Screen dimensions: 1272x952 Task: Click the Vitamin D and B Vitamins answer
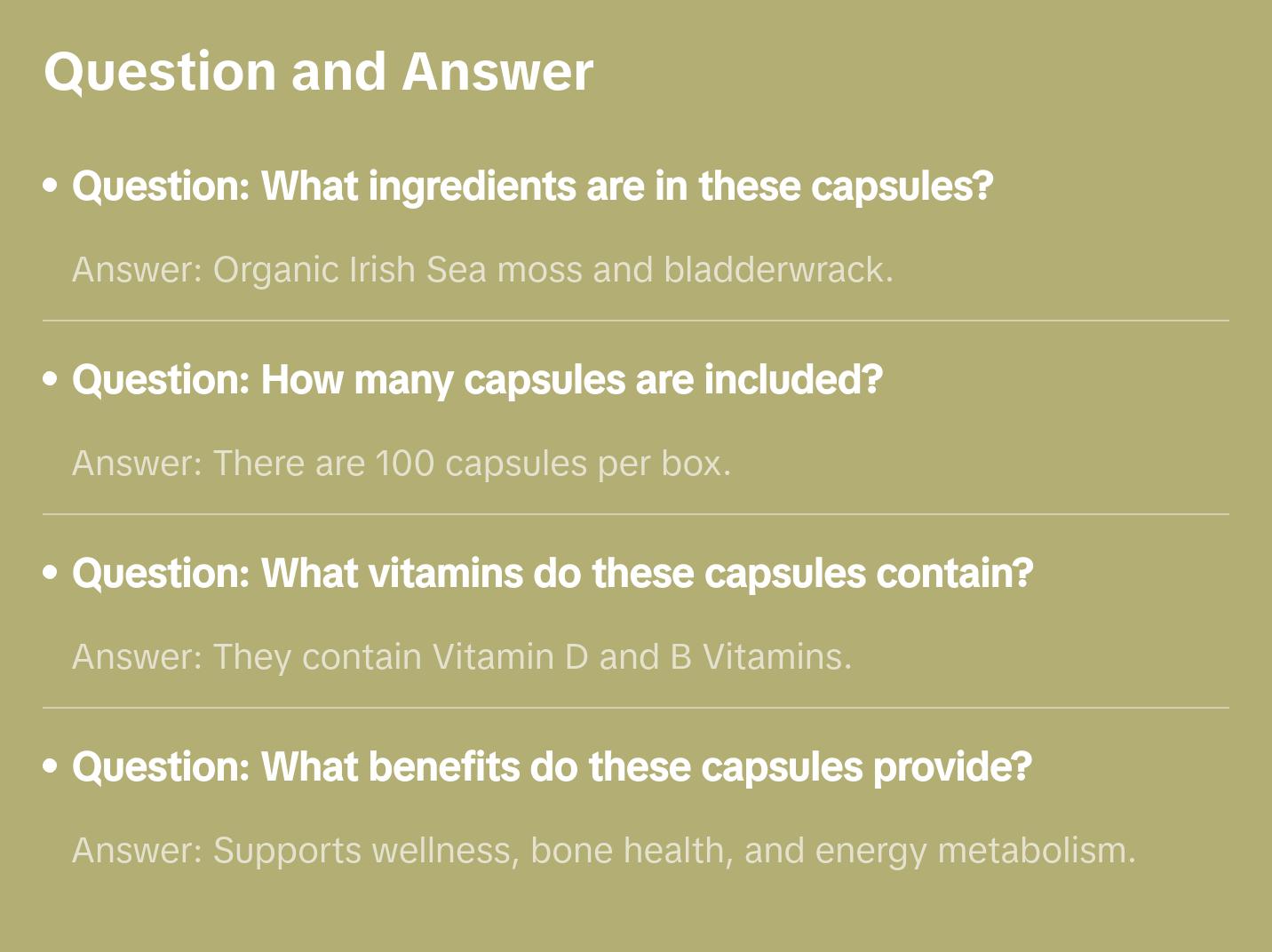tap(462, 657)
